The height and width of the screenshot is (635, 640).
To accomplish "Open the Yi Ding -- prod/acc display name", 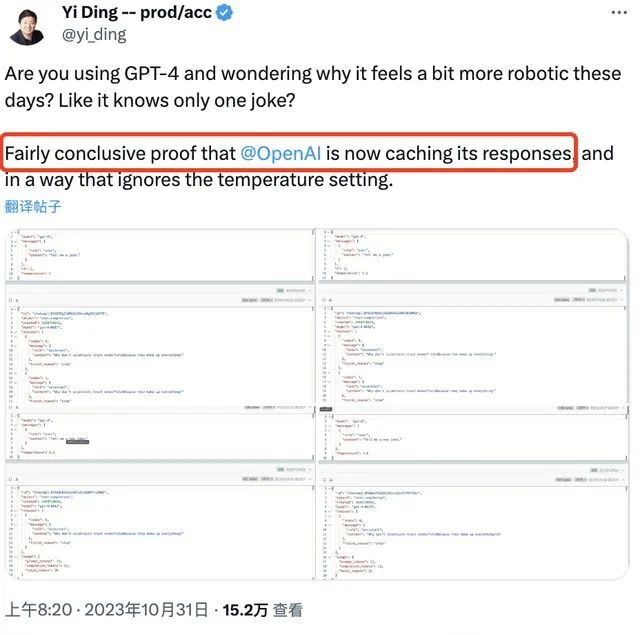I will [x=137, y=12].
